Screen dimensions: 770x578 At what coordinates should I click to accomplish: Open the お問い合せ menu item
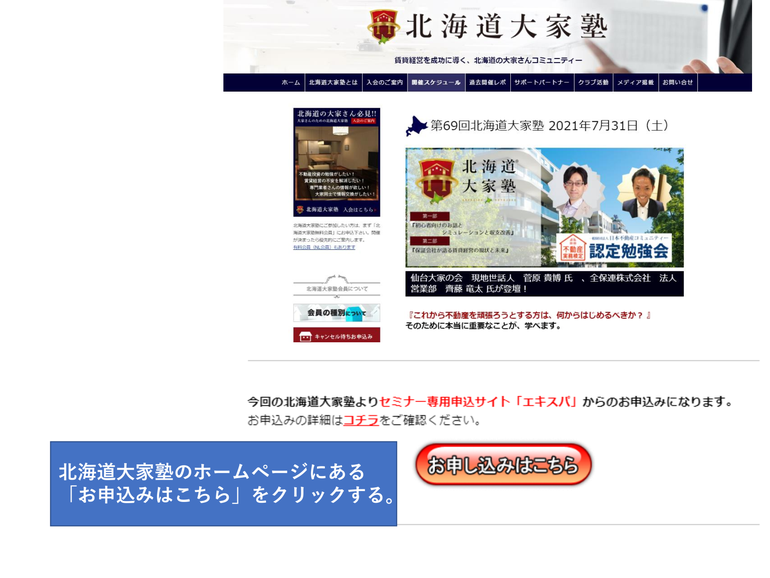[x=678, y=83]
